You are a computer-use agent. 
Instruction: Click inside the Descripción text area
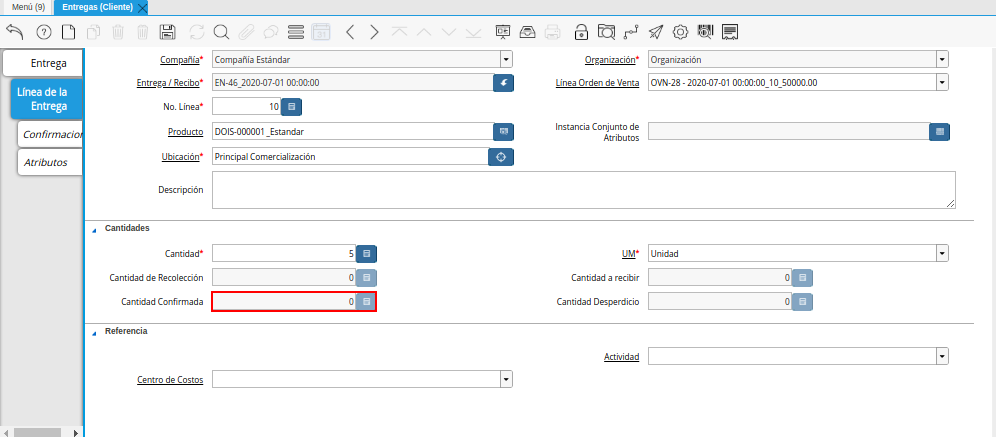tap(584, 190)
